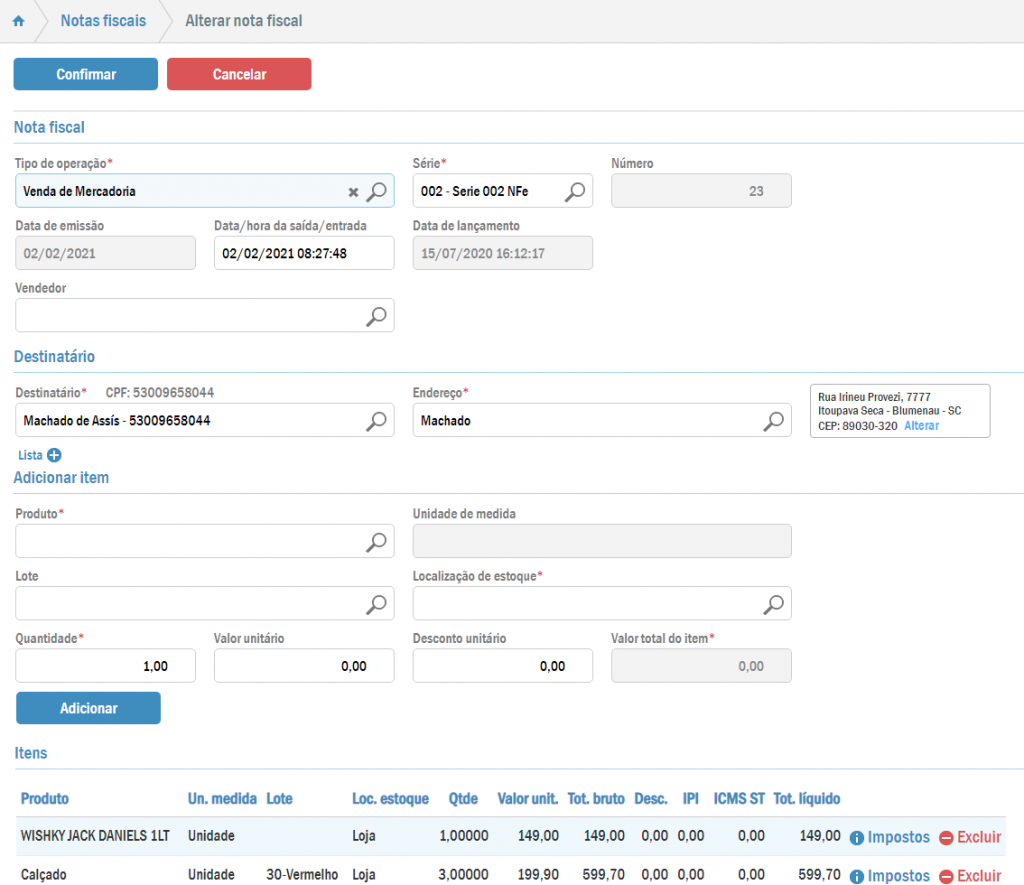The height and width of the screenshot is (885, 1024).
Task: Click the Lista plus icon
Action: pyautogui.click(x=54, y=455)
